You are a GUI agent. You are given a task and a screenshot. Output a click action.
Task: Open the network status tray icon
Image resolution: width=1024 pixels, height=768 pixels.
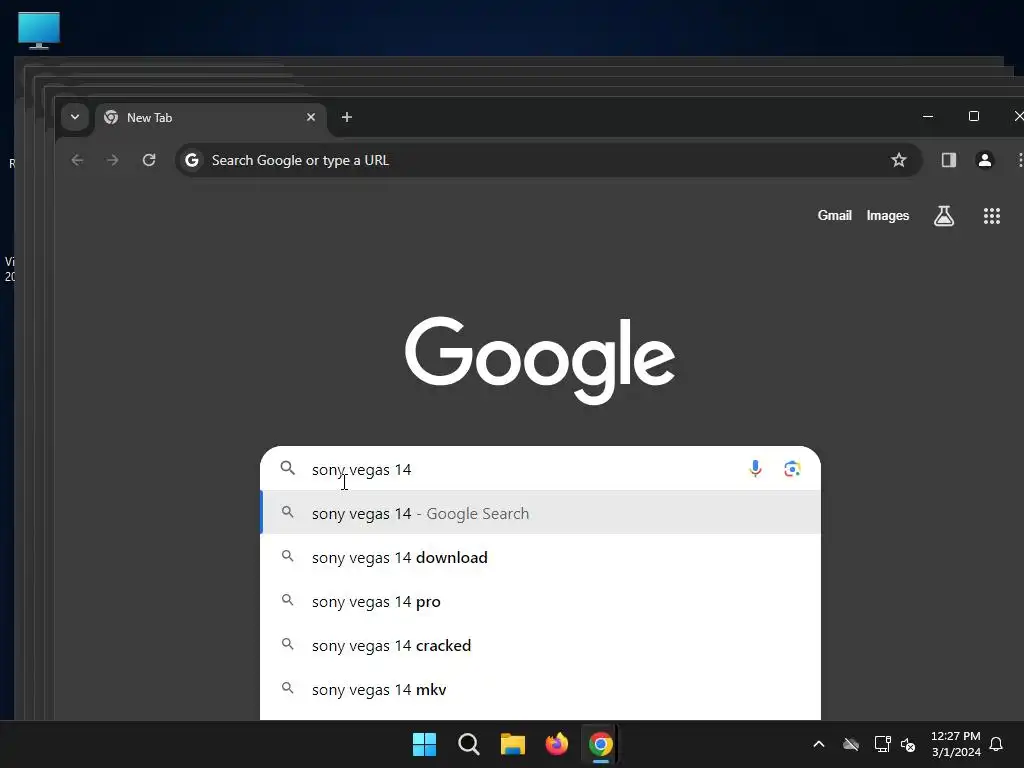coord(882,744)
